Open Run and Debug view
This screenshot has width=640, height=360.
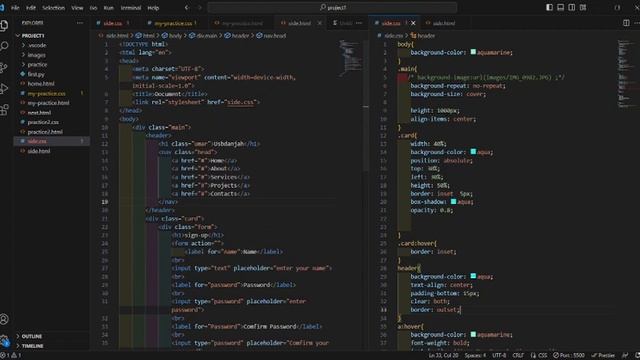click(x=4, y=89)
